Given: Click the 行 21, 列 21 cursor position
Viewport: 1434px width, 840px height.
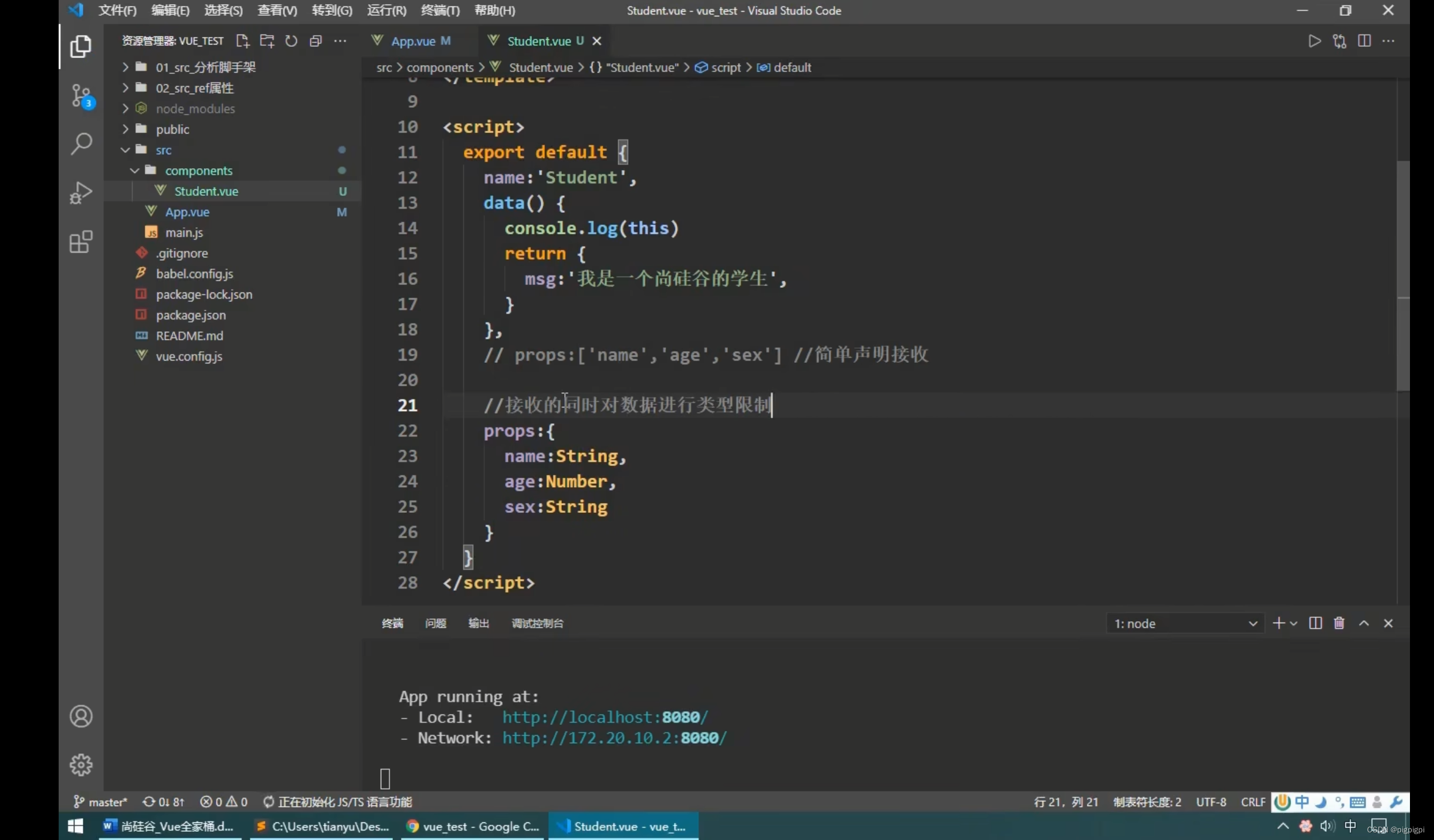Looking at the screenshot, I should pos(1066,801).
